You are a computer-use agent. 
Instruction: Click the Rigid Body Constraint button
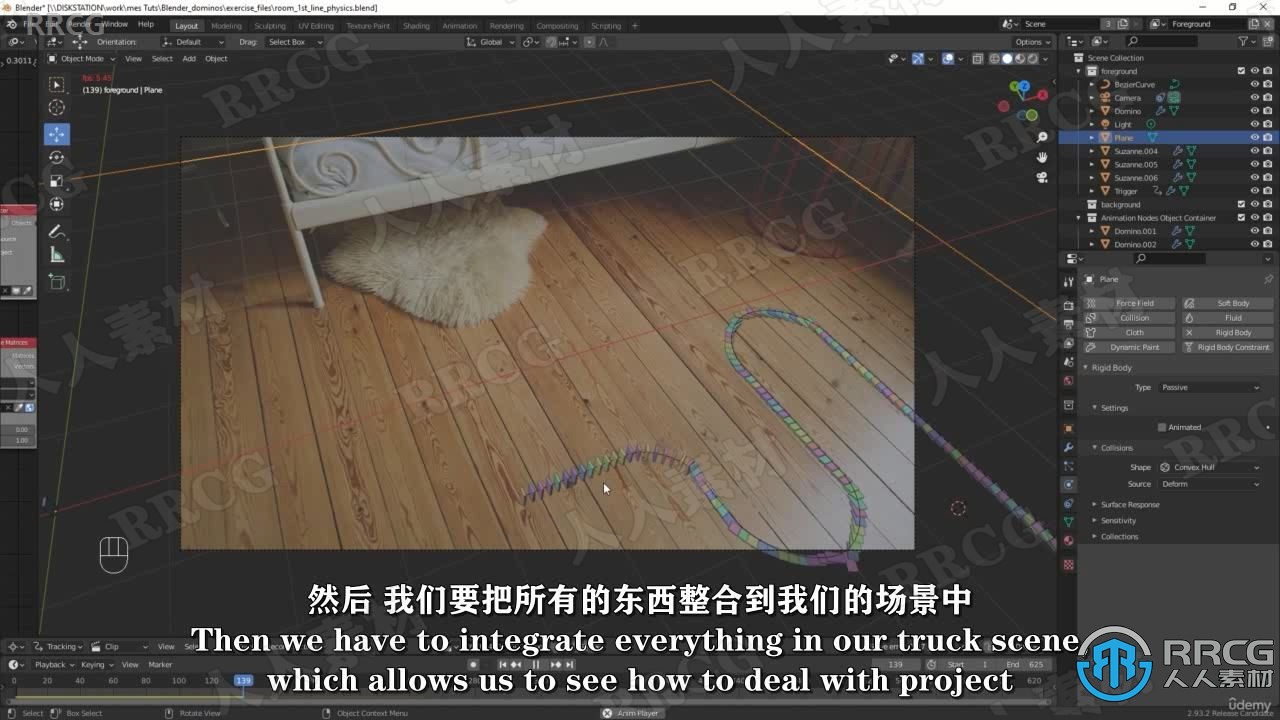[1226, 347]
